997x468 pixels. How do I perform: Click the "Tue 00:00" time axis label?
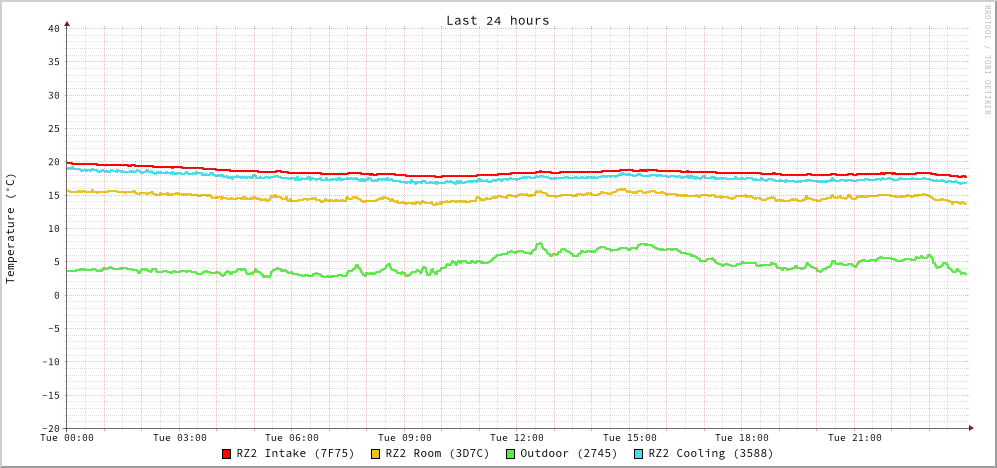(x=67, y=438)
